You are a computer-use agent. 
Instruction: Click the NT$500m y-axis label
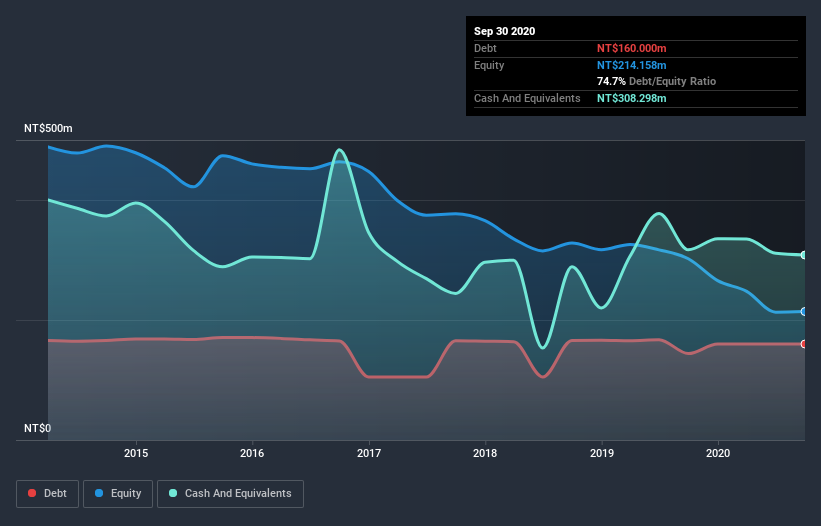(48, 128)
